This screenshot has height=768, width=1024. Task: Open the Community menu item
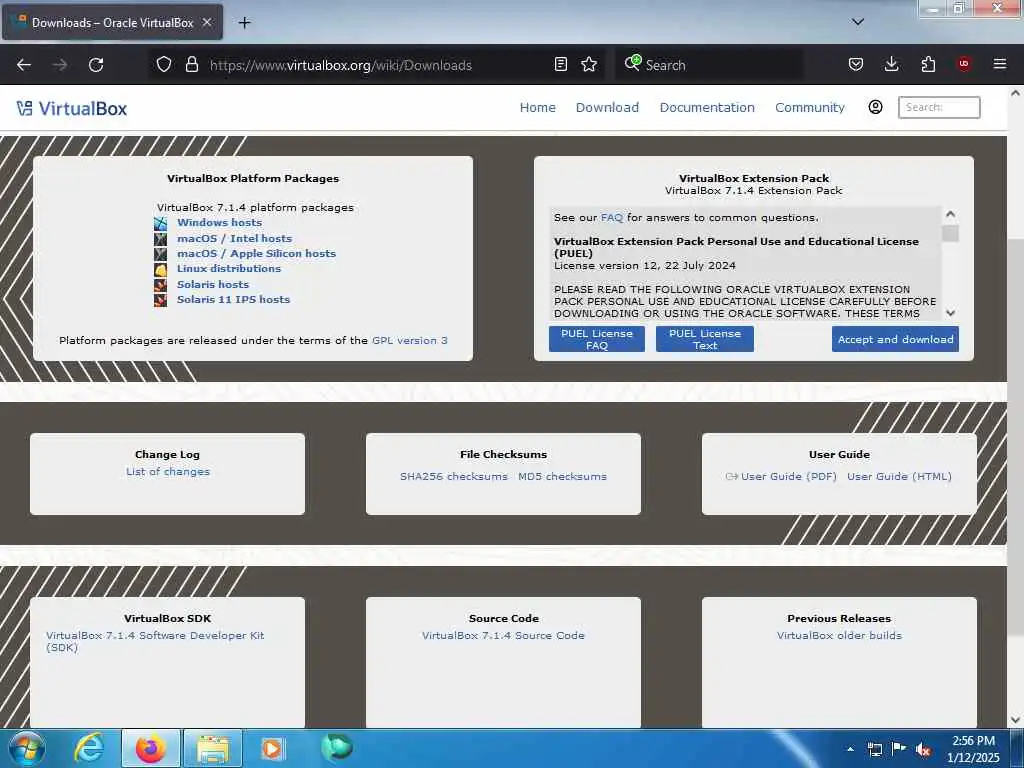[810, 107]
